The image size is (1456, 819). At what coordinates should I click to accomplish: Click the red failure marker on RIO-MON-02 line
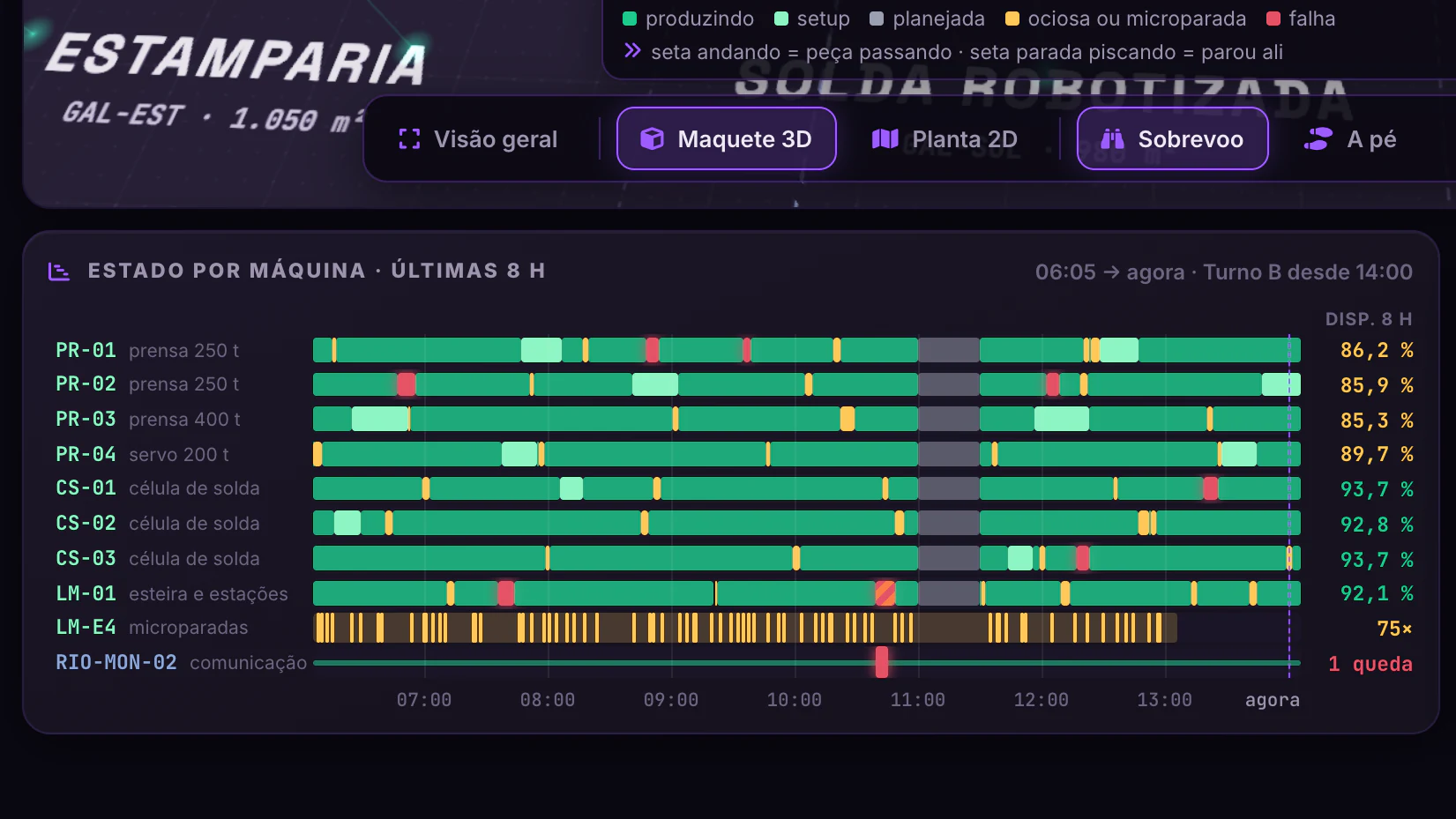tap(882, 662)
